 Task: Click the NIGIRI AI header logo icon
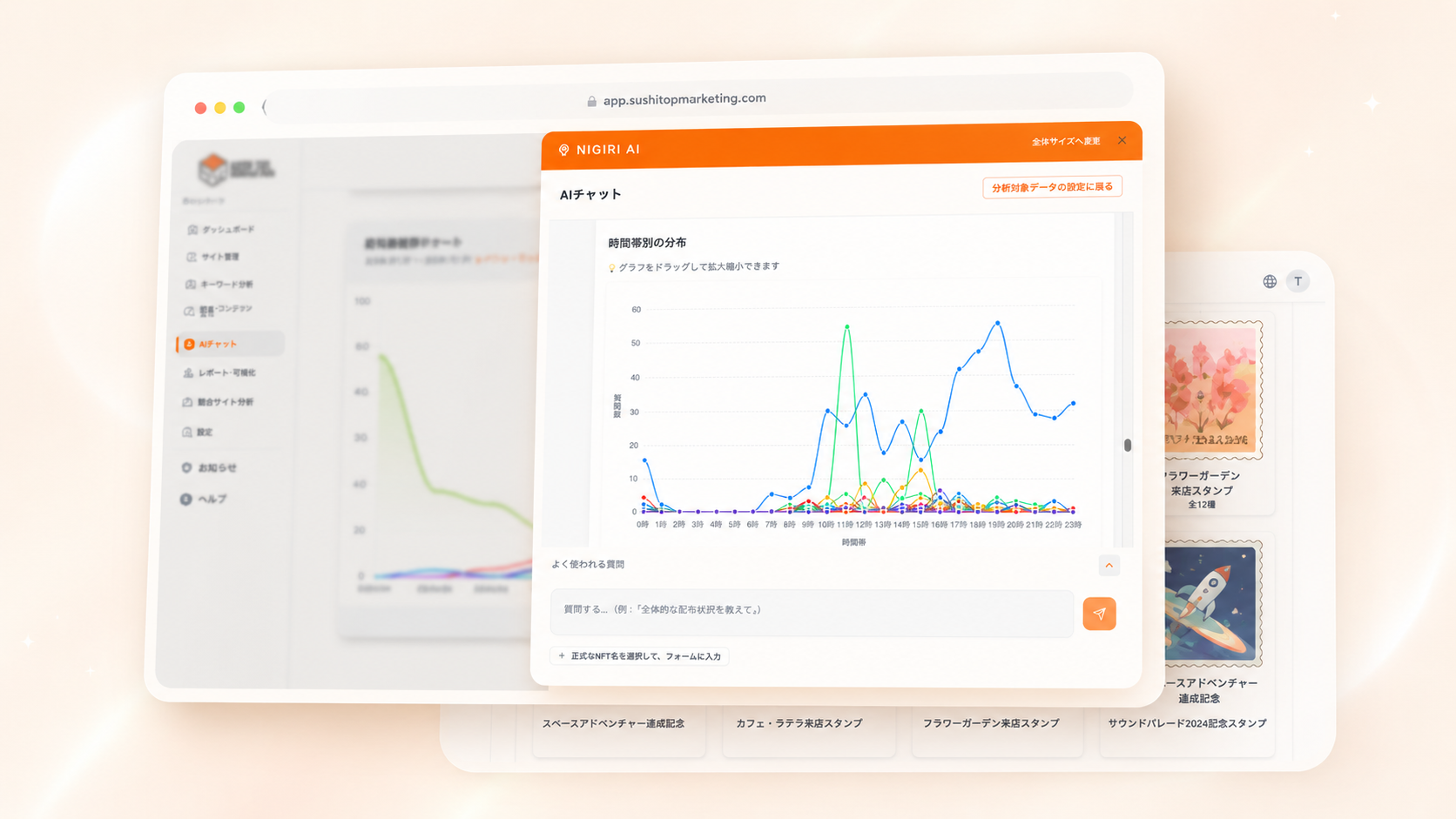click(x=563, y=151)
